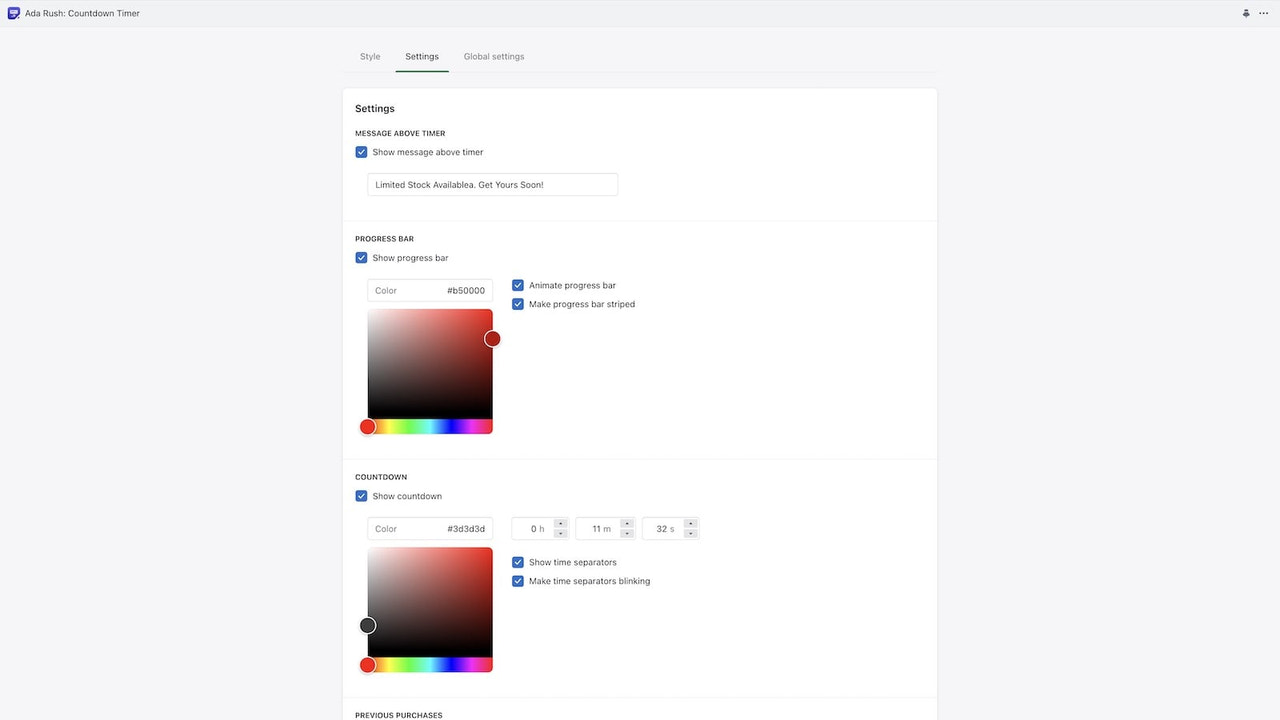The image size is (1280, 720).
Task: Increment the hours value with the up arrow
Action: click(x=562, y=524)
